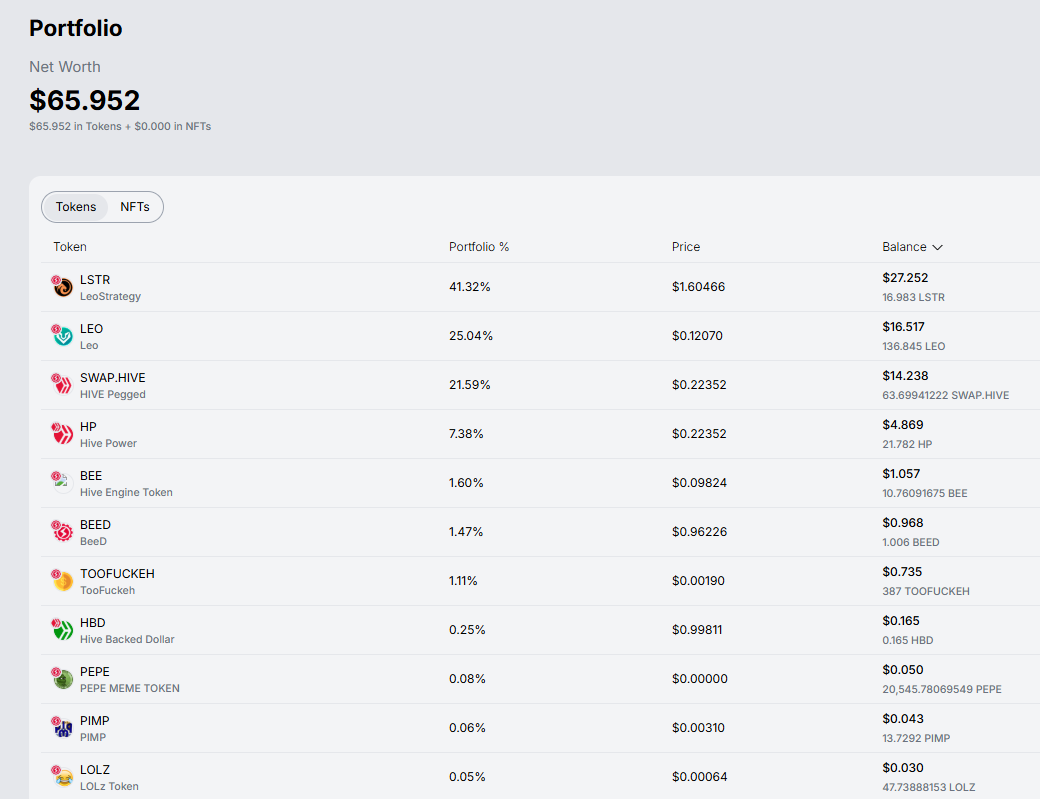Click the LOLz Token subtitle
Image resolution: width=1040 pixels, height=799 pixels.
[x=109, y=786]
